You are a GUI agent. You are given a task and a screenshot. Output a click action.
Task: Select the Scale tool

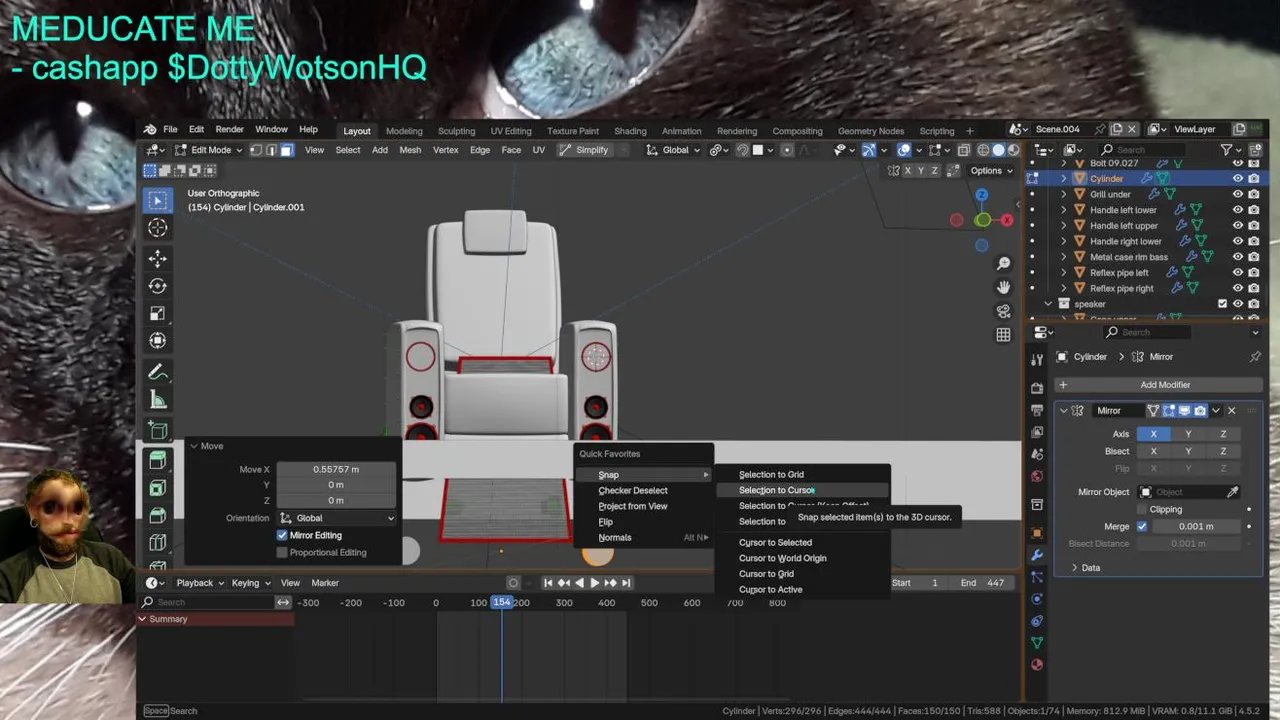[x=158, y=314]
